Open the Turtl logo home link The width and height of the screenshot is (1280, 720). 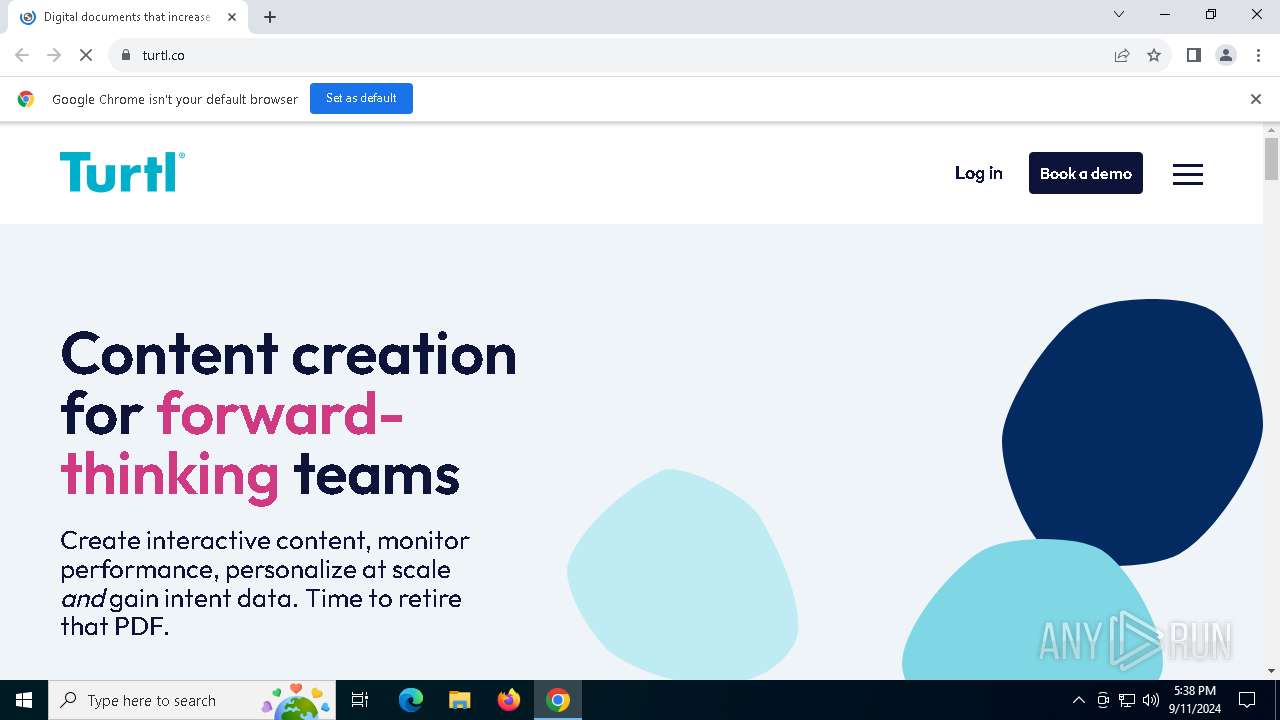click(x=122, y=172)
